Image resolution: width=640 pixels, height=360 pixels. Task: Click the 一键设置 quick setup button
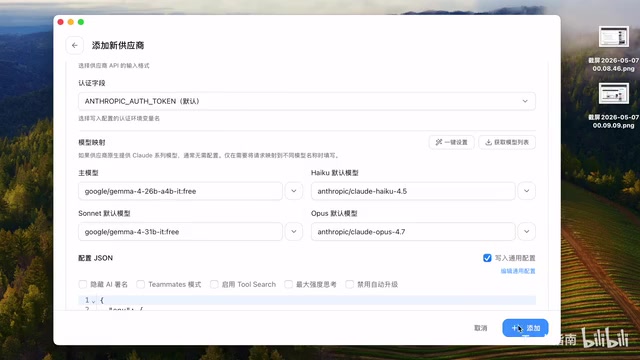tap(451, 142)
